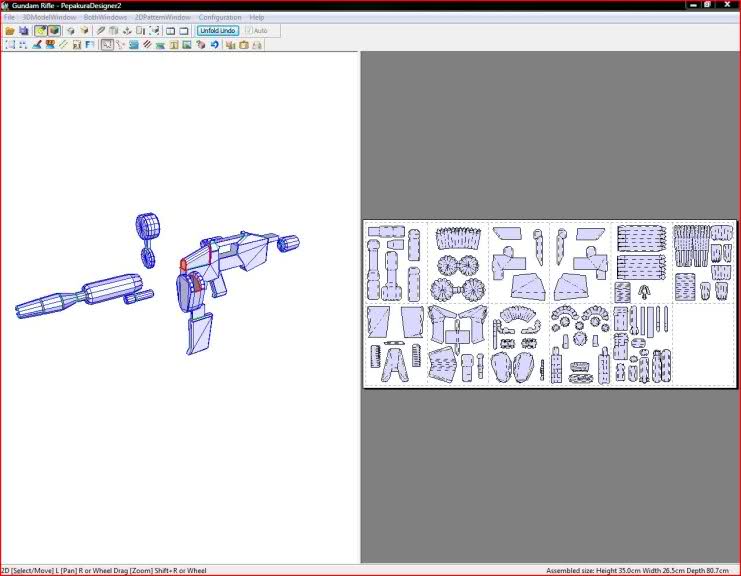Click the pencil icon in top toolbar
The image size is (741, 576).
pyautogui.click(x=101, y=31)
